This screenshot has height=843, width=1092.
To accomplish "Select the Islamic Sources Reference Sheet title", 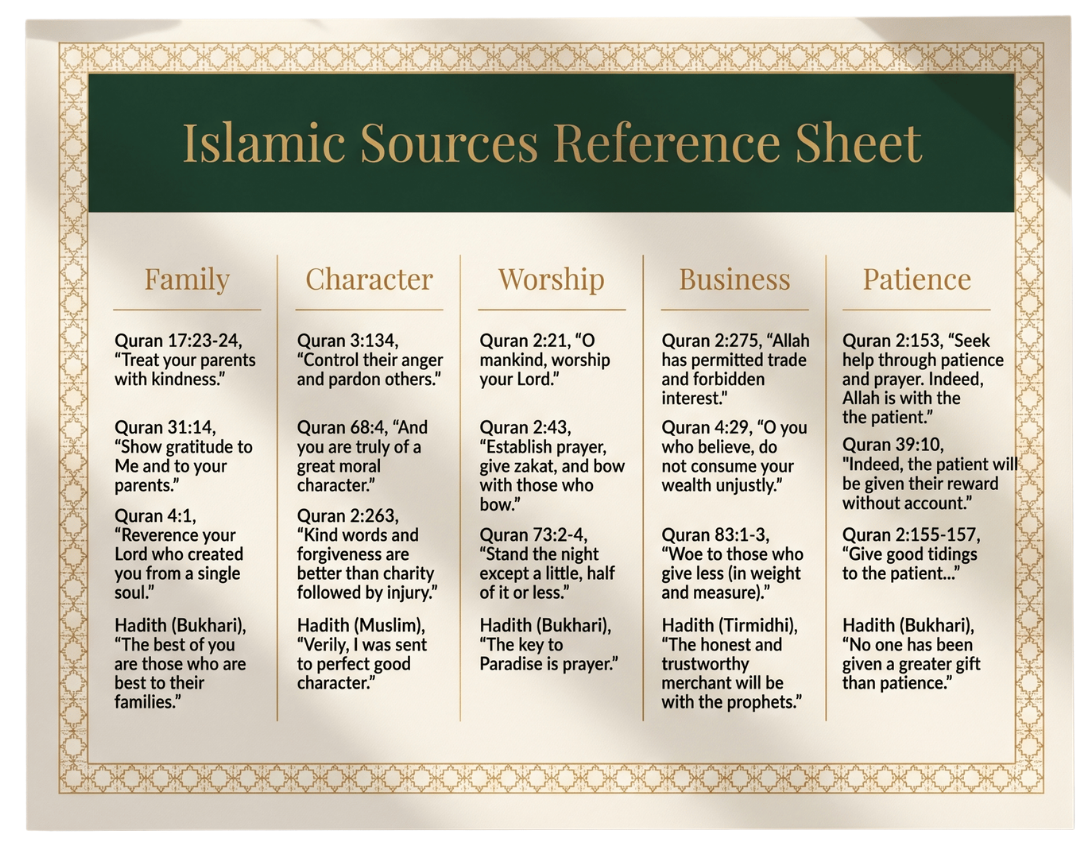I will tap(551, 144).
